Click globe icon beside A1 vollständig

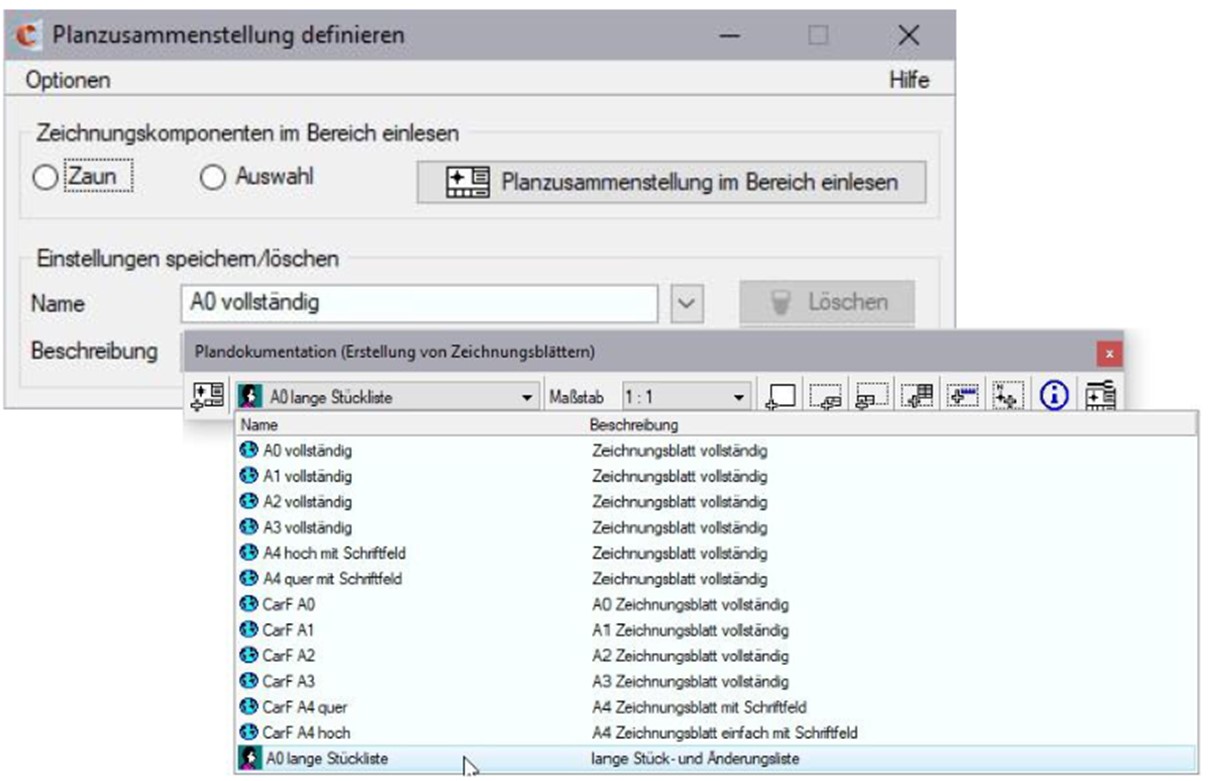click(x=250, y=476)
